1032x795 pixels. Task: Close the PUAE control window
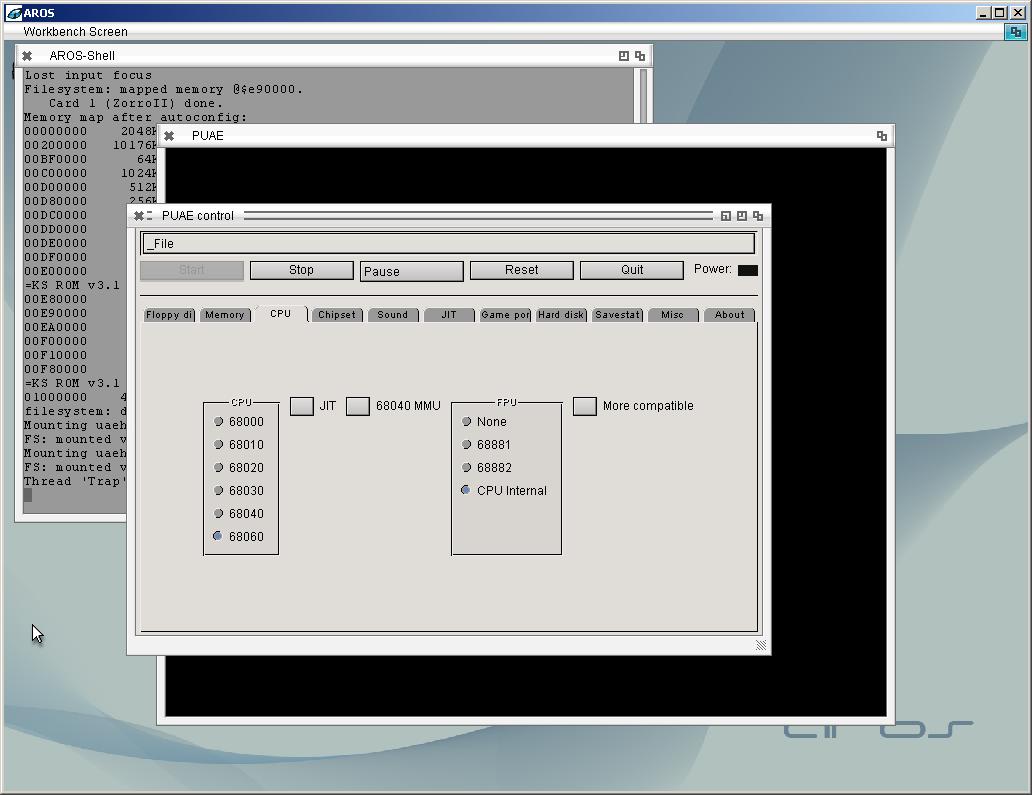[139, 216]
